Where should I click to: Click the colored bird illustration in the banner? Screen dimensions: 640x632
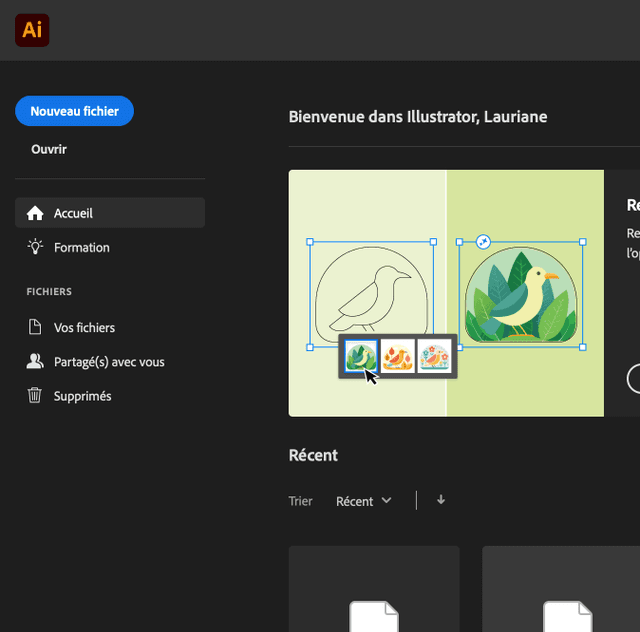click(x=521, y=295)
